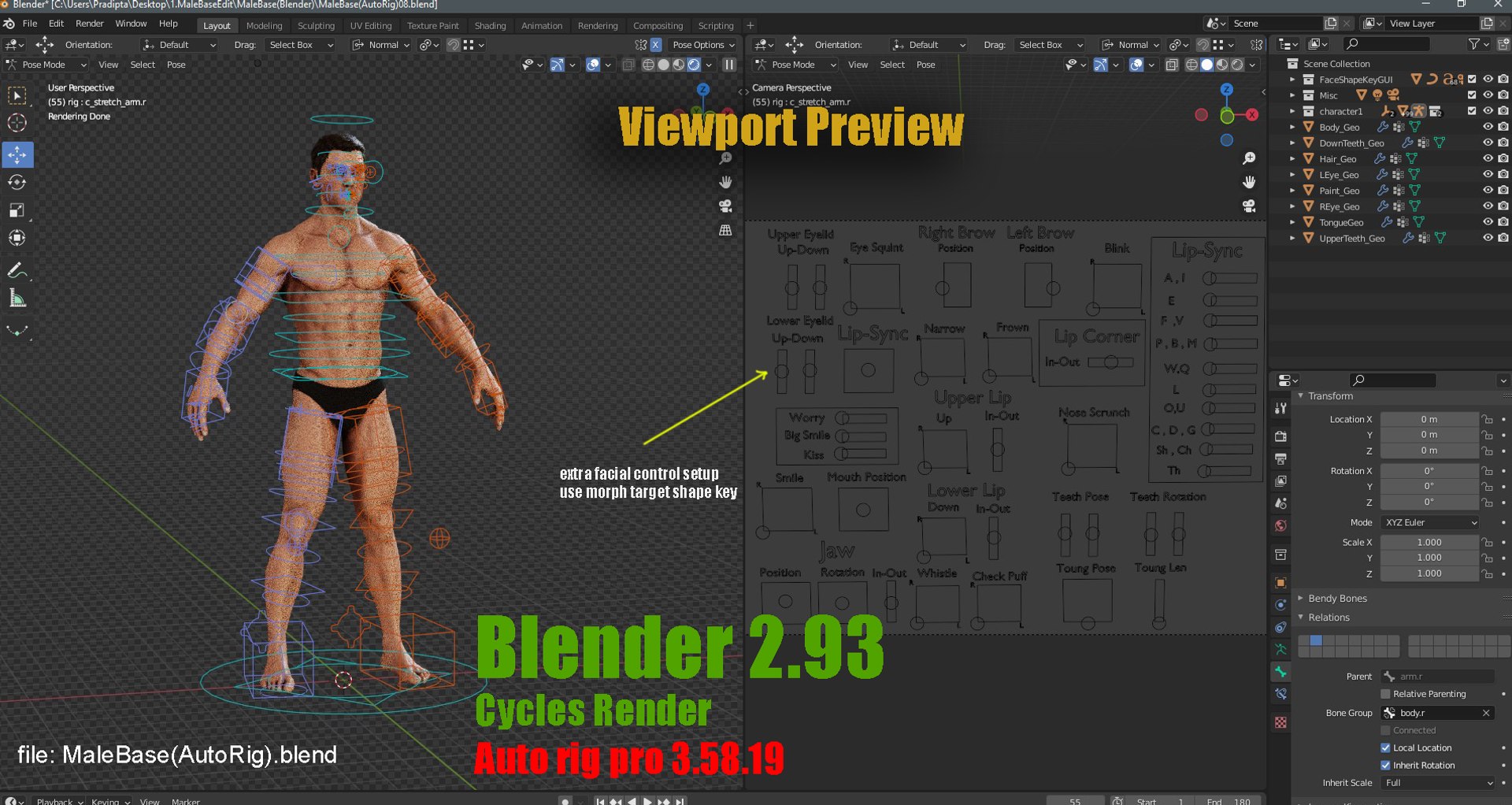Toggle camera view icon in left viewport
The height and width of the screenshot is (805, 1512).
[725, 206]
